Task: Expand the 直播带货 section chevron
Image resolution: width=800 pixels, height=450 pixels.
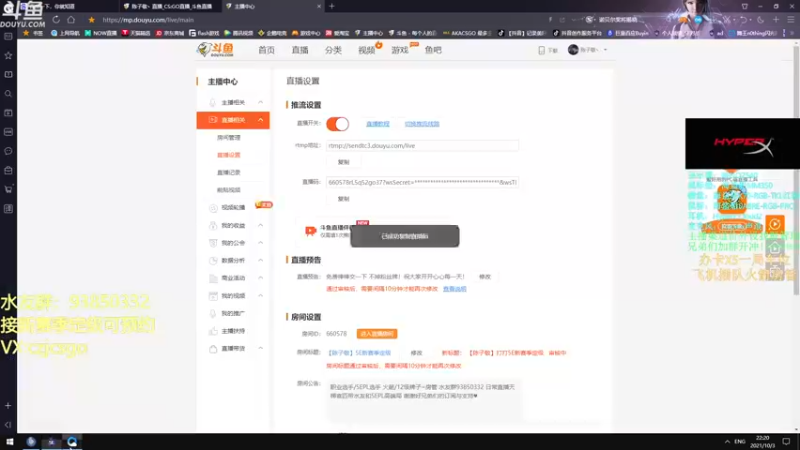Action: pyautogui.click(x=260, y=348)
